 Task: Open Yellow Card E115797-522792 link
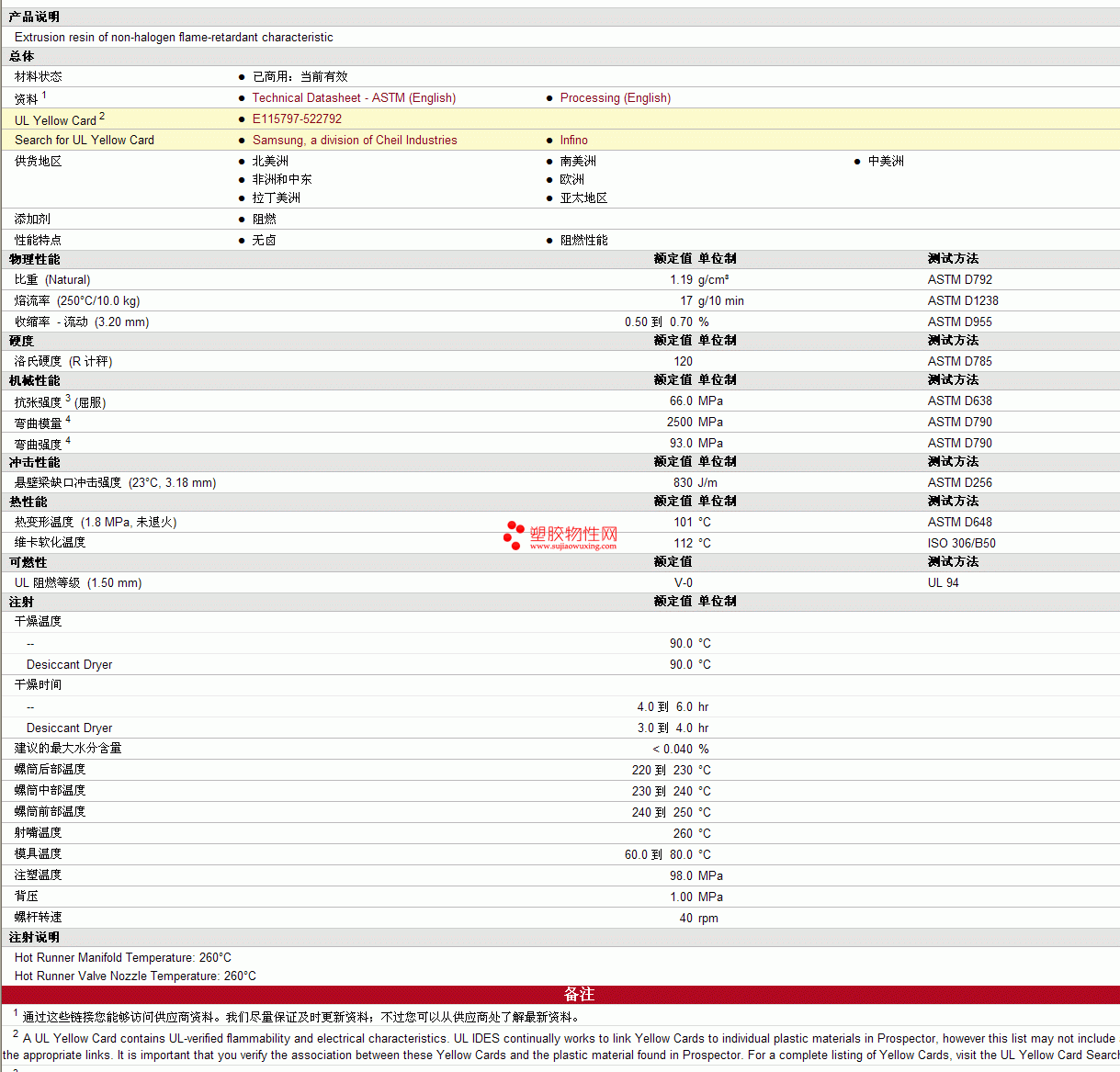pyautogui.click(x=297, y=119)
